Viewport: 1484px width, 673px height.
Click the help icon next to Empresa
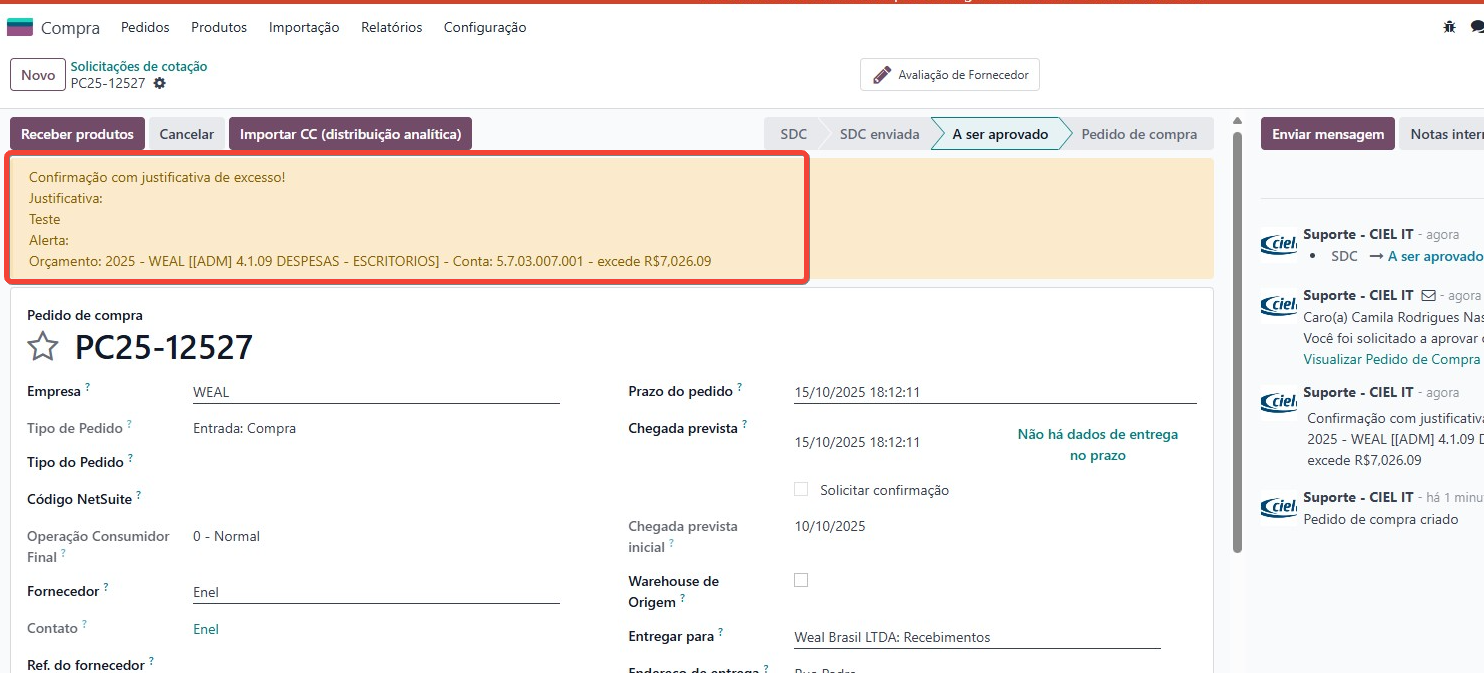88,387
